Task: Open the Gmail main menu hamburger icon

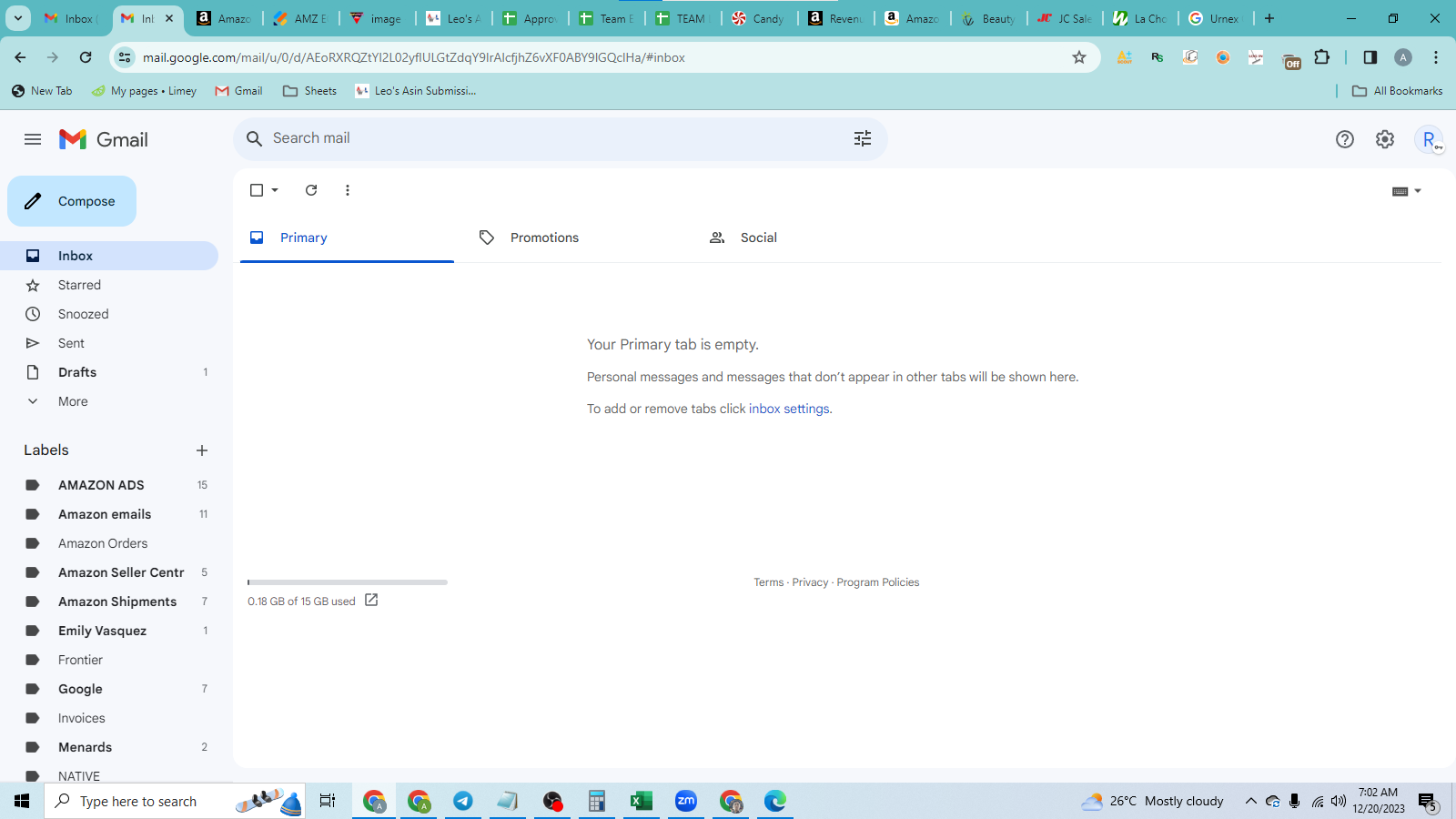Action: 33,139
